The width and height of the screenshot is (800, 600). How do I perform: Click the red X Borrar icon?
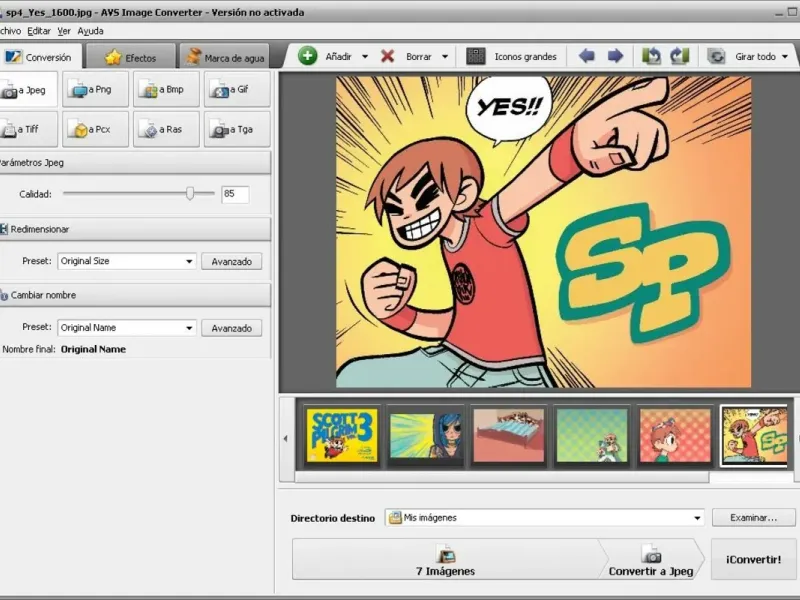[388, 56]
